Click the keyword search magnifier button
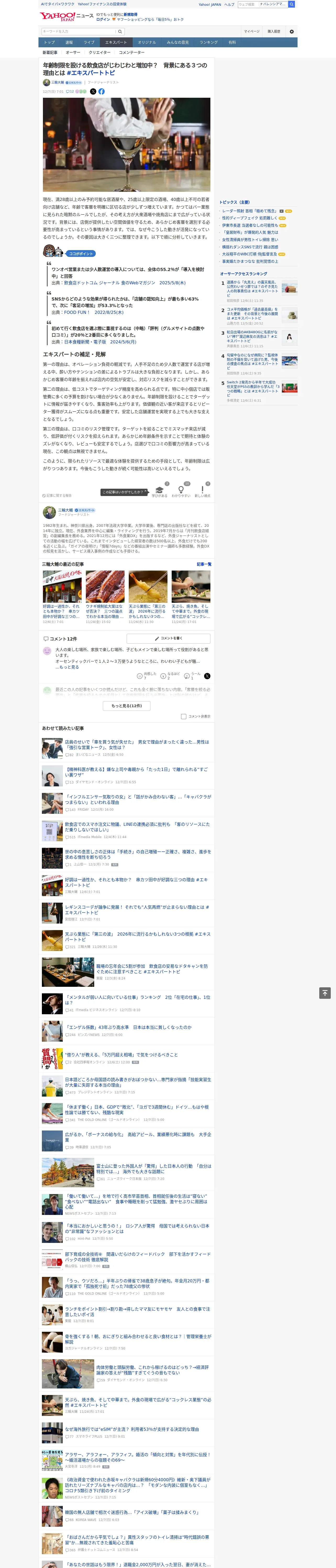This screenshot has height=1568, width=336. [x=120, y=32]
